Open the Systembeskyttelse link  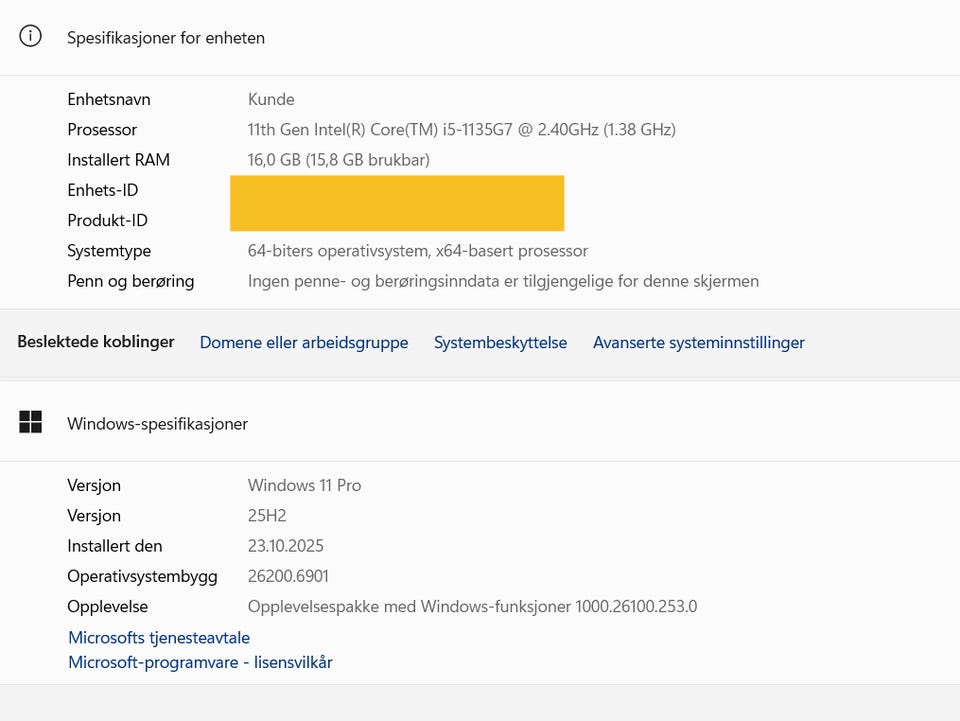(x=500, y=342)
